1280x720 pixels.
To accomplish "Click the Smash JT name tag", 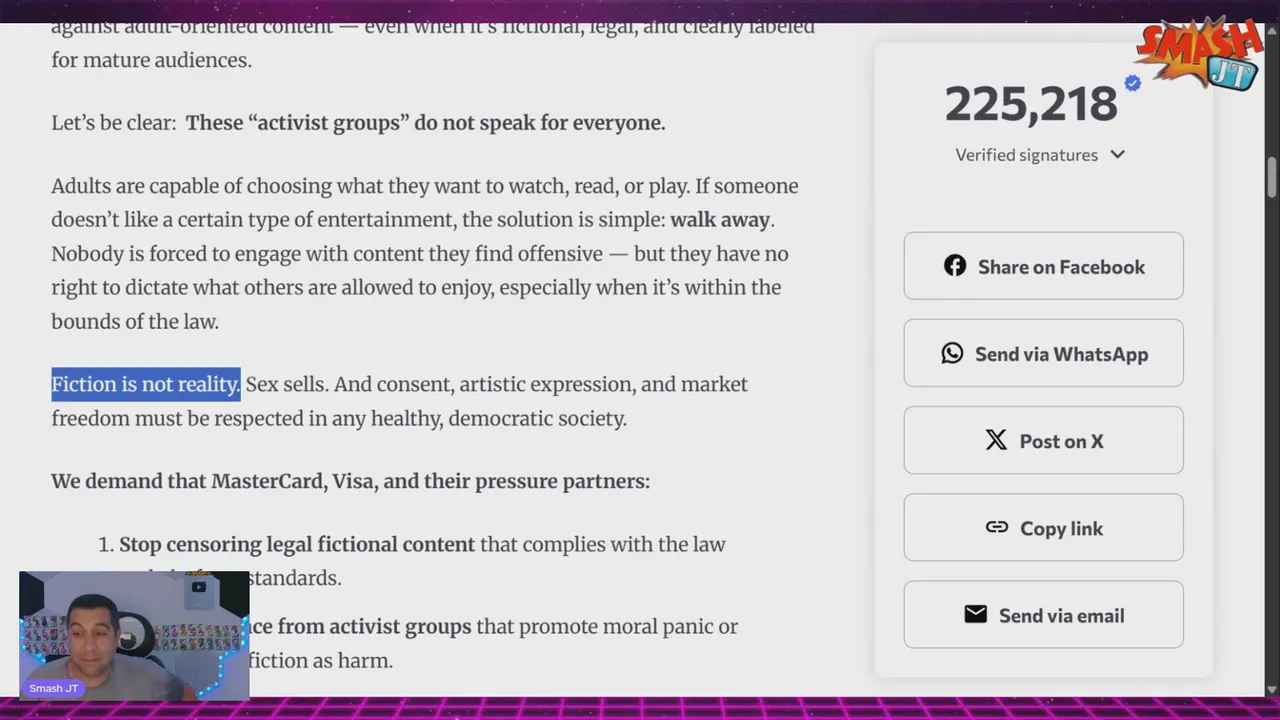I will click(x=54, y=688).
